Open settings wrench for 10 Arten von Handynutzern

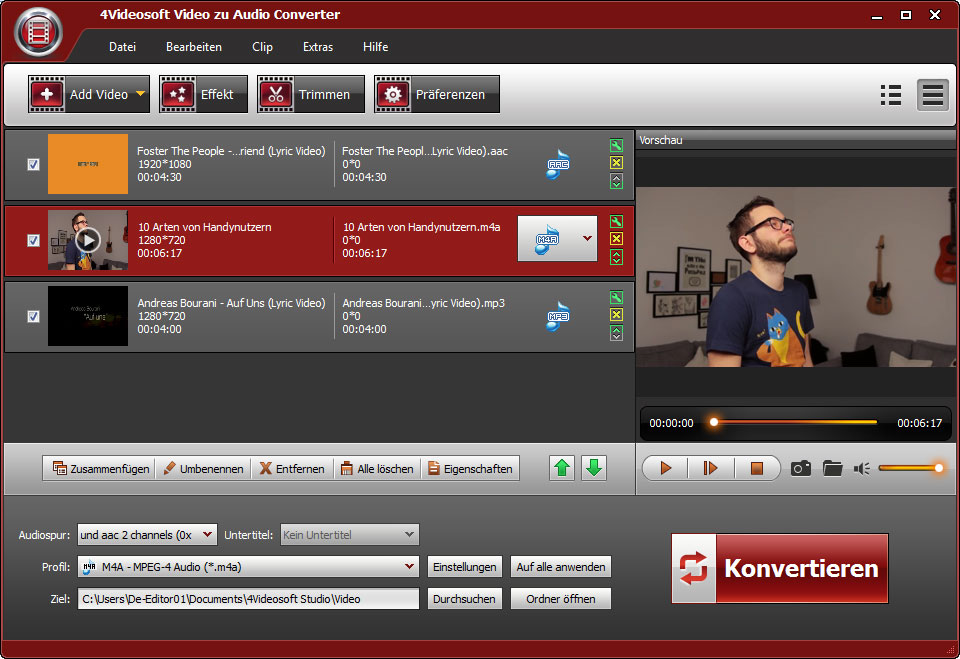(x=617, y=221)
